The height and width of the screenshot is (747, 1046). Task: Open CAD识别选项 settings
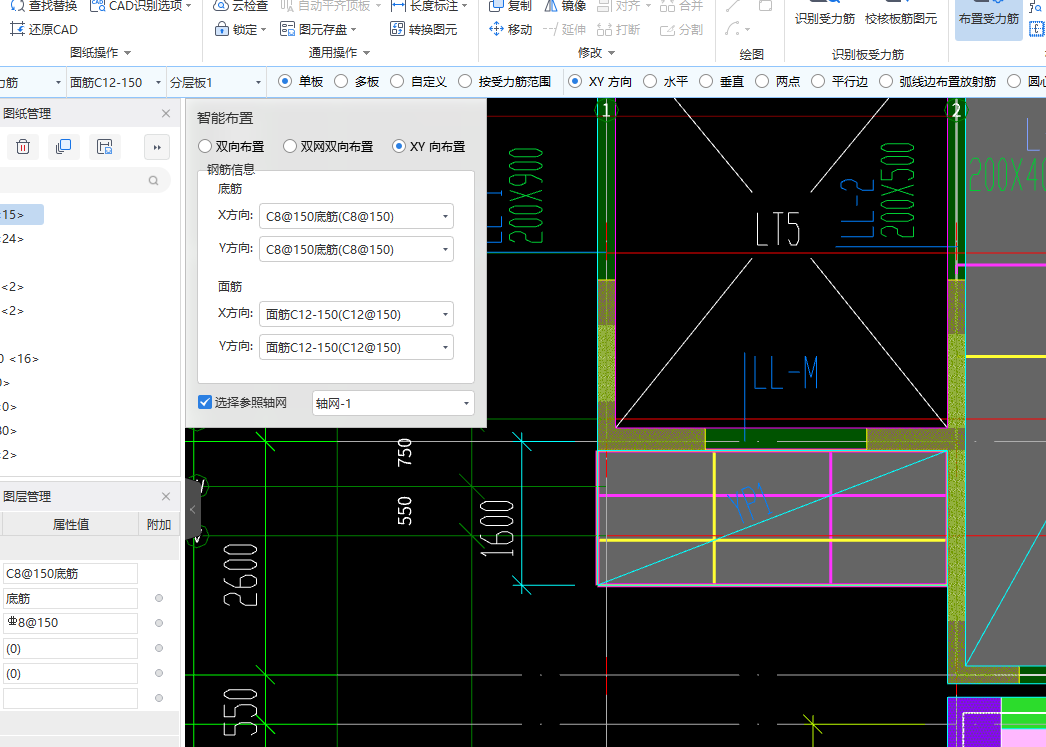point(141,5)
